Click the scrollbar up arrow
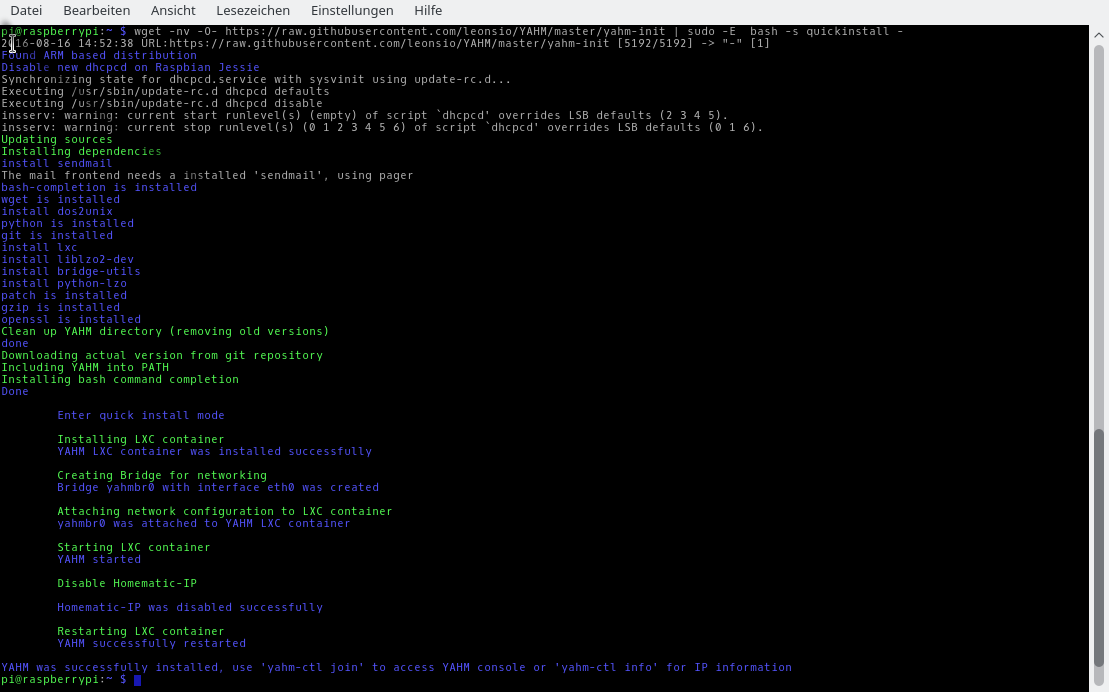The image size is (1109, 692). pos(1099,35)
